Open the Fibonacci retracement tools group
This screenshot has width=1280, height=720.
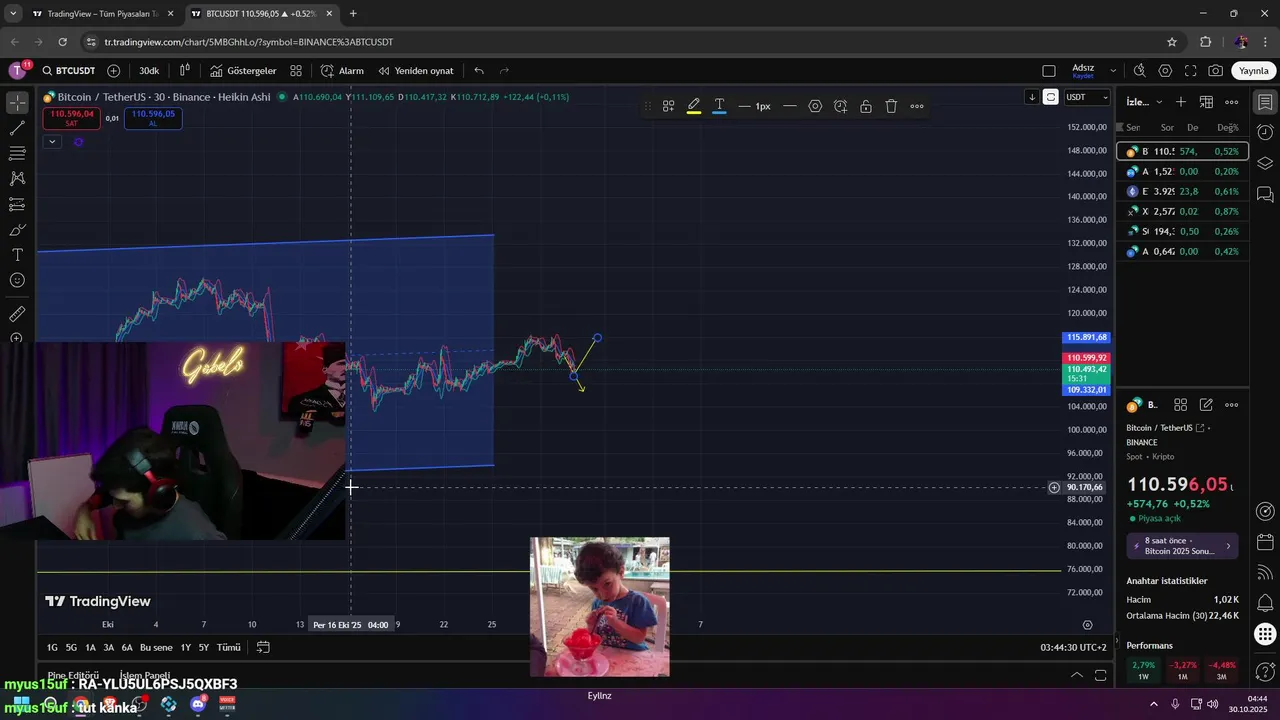[17, 153]
